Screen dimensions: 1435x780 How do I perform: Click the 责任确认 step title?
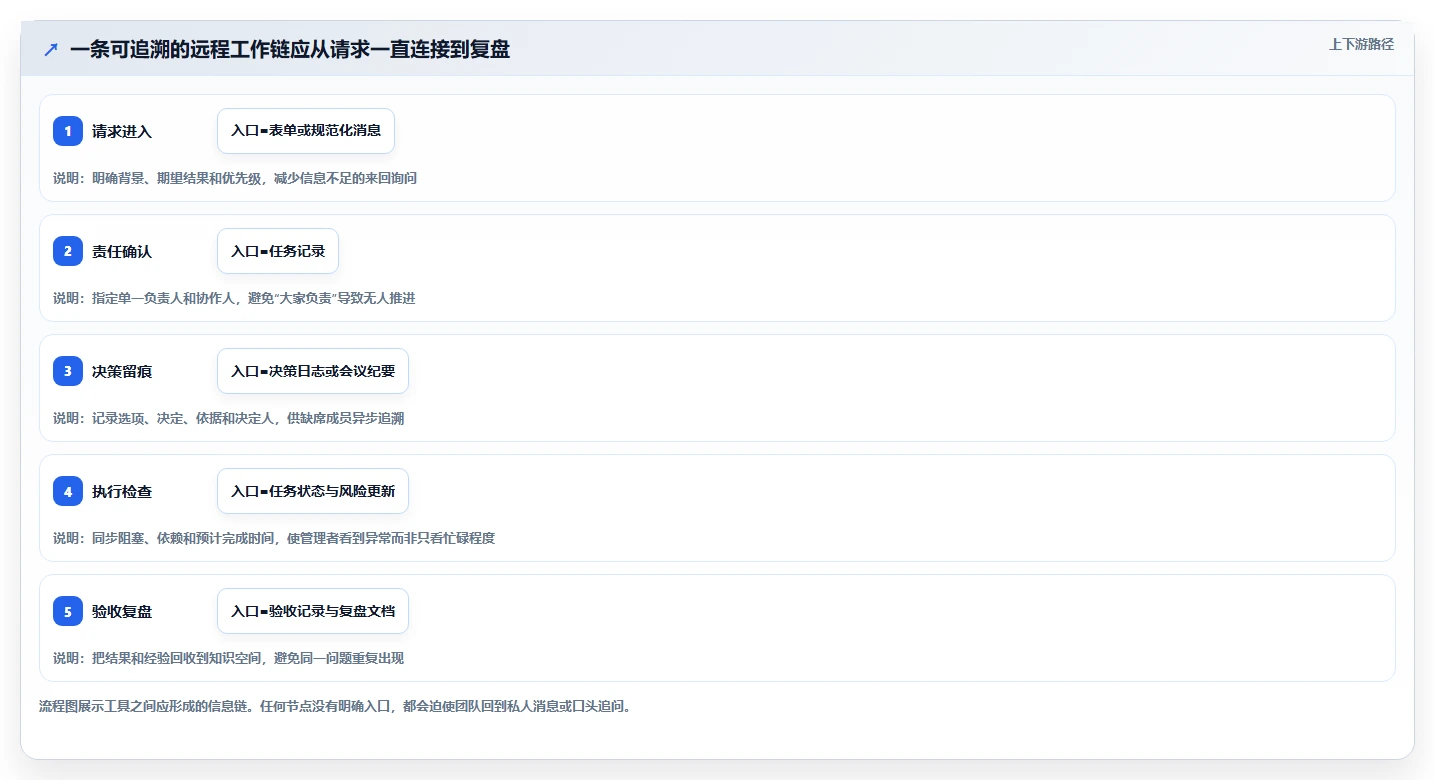click(122, 251)
